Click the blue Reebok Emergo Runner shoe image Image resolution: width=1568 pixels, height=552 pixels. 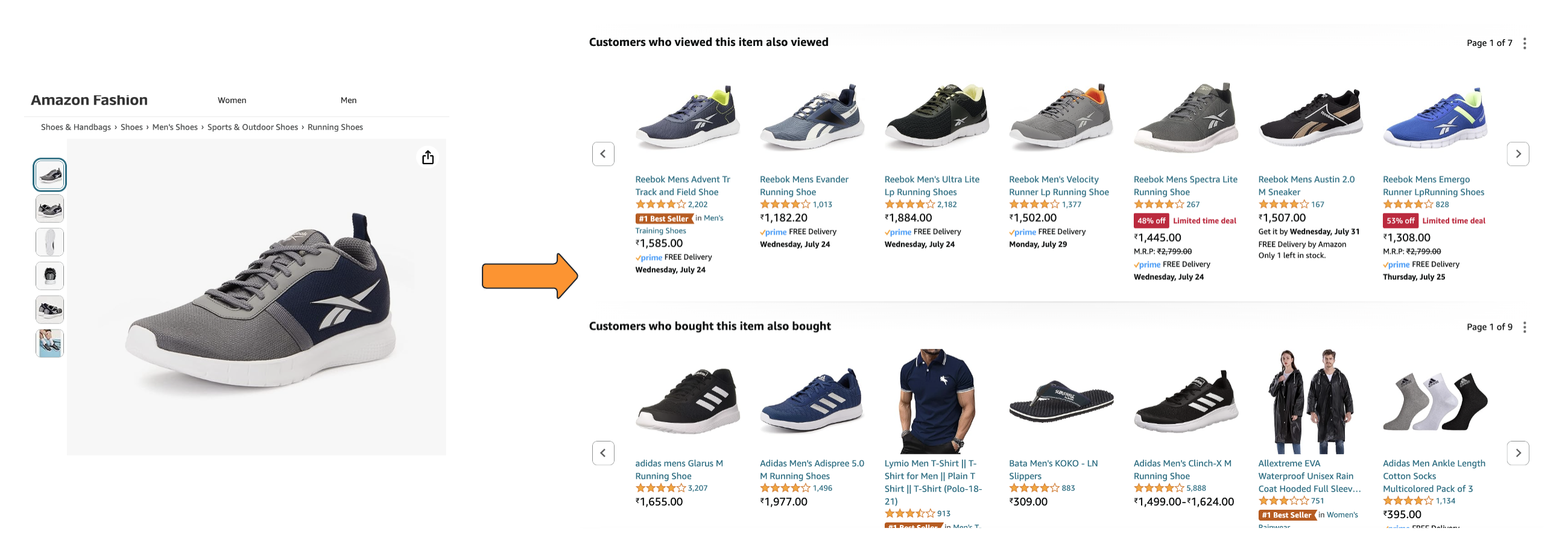(x=1435, y=118)
